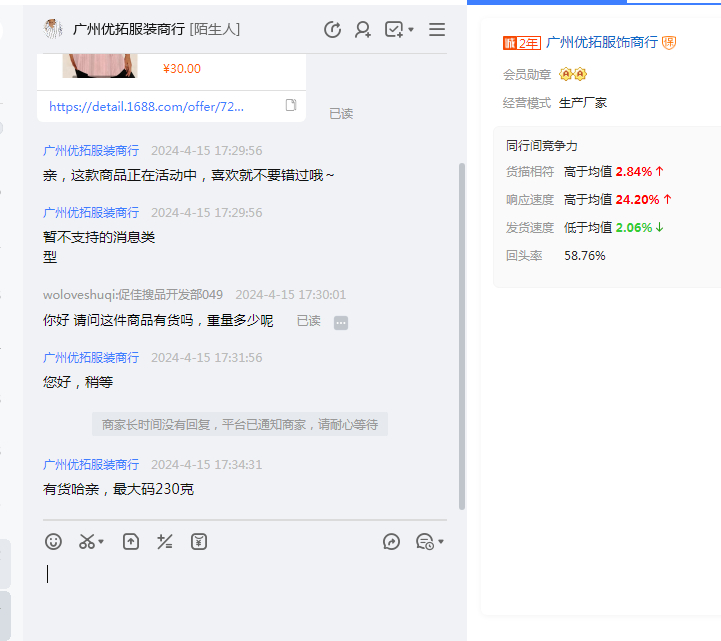
Task: Click the message '您好，稍等'
Action: click(78, 382)
